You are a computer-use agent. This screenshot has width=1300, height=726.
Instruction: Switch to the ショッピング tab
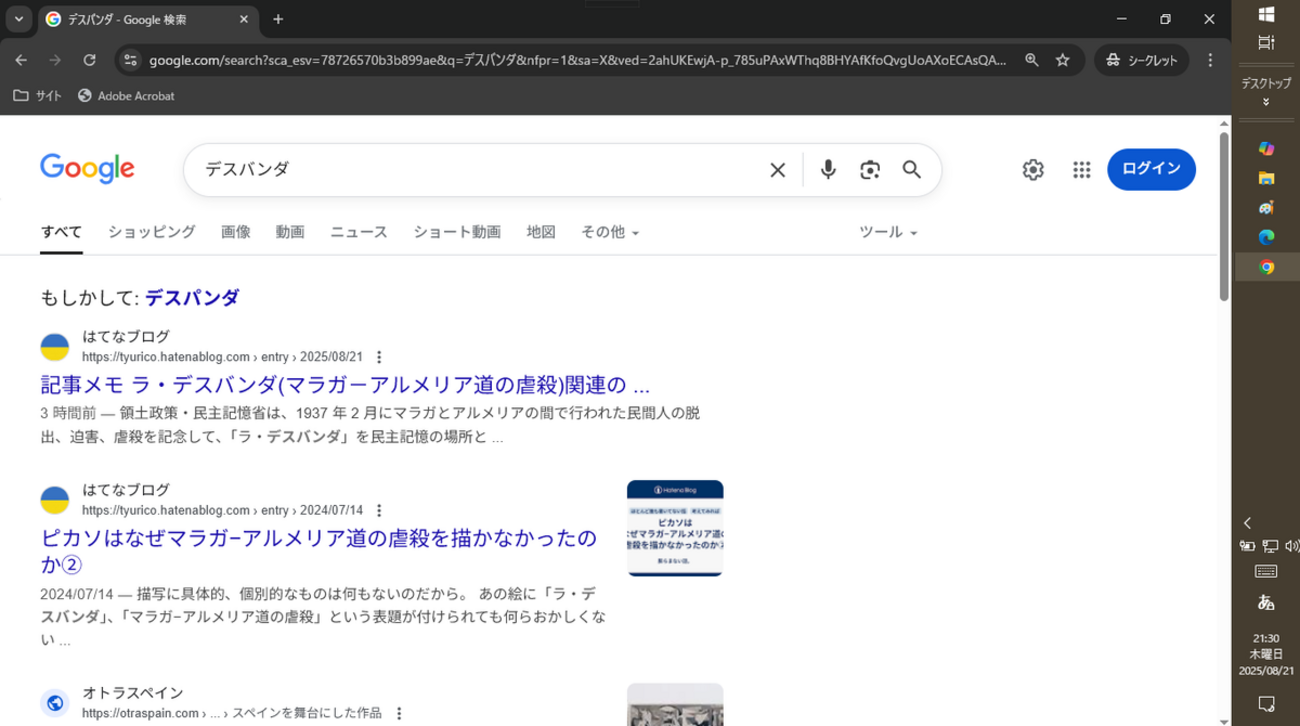152,232
